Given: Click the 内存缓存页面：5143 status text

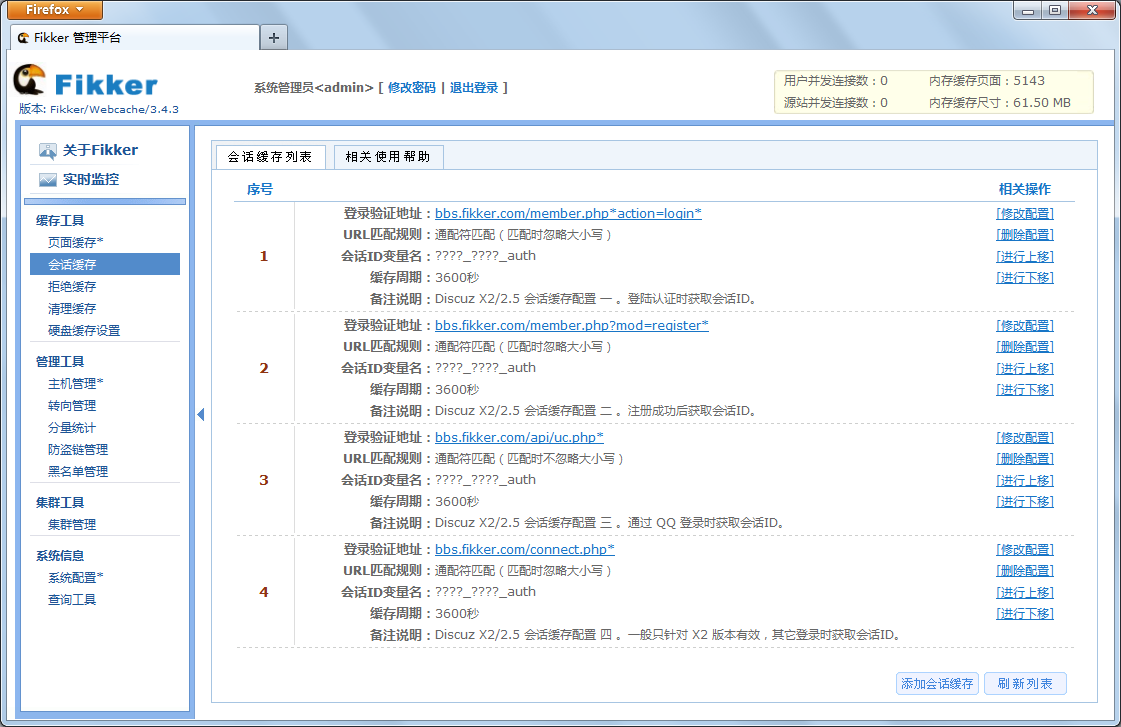Looking at the screenshot, I should coord(987,81).
